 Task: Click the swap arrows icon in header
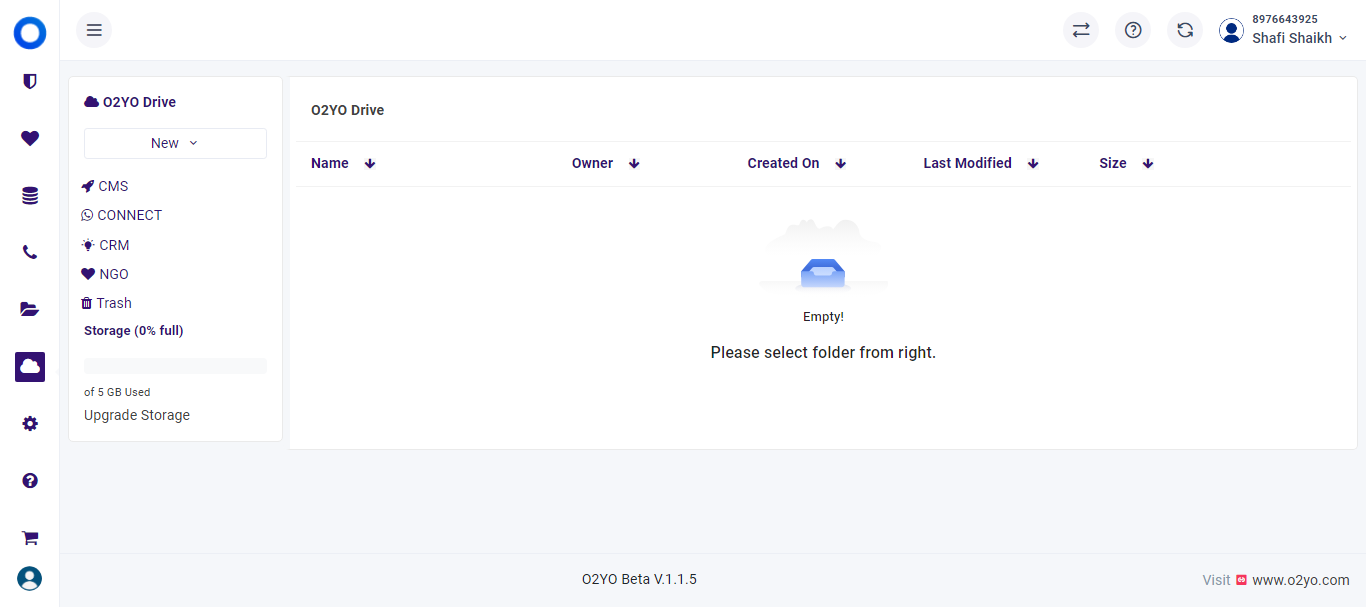tap(1081, 30)
